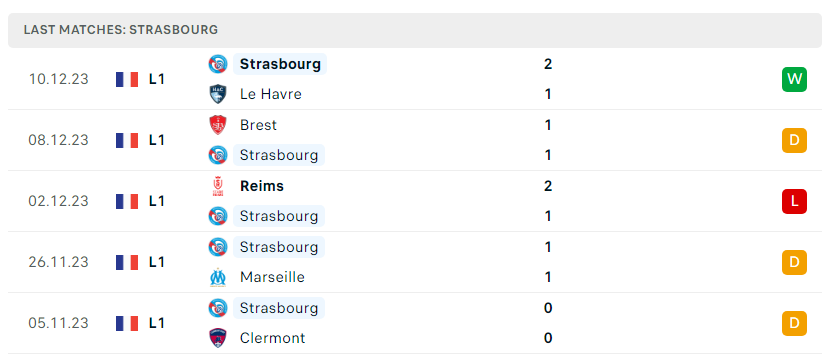Click the red L result badge

click(x=794, y=201)
